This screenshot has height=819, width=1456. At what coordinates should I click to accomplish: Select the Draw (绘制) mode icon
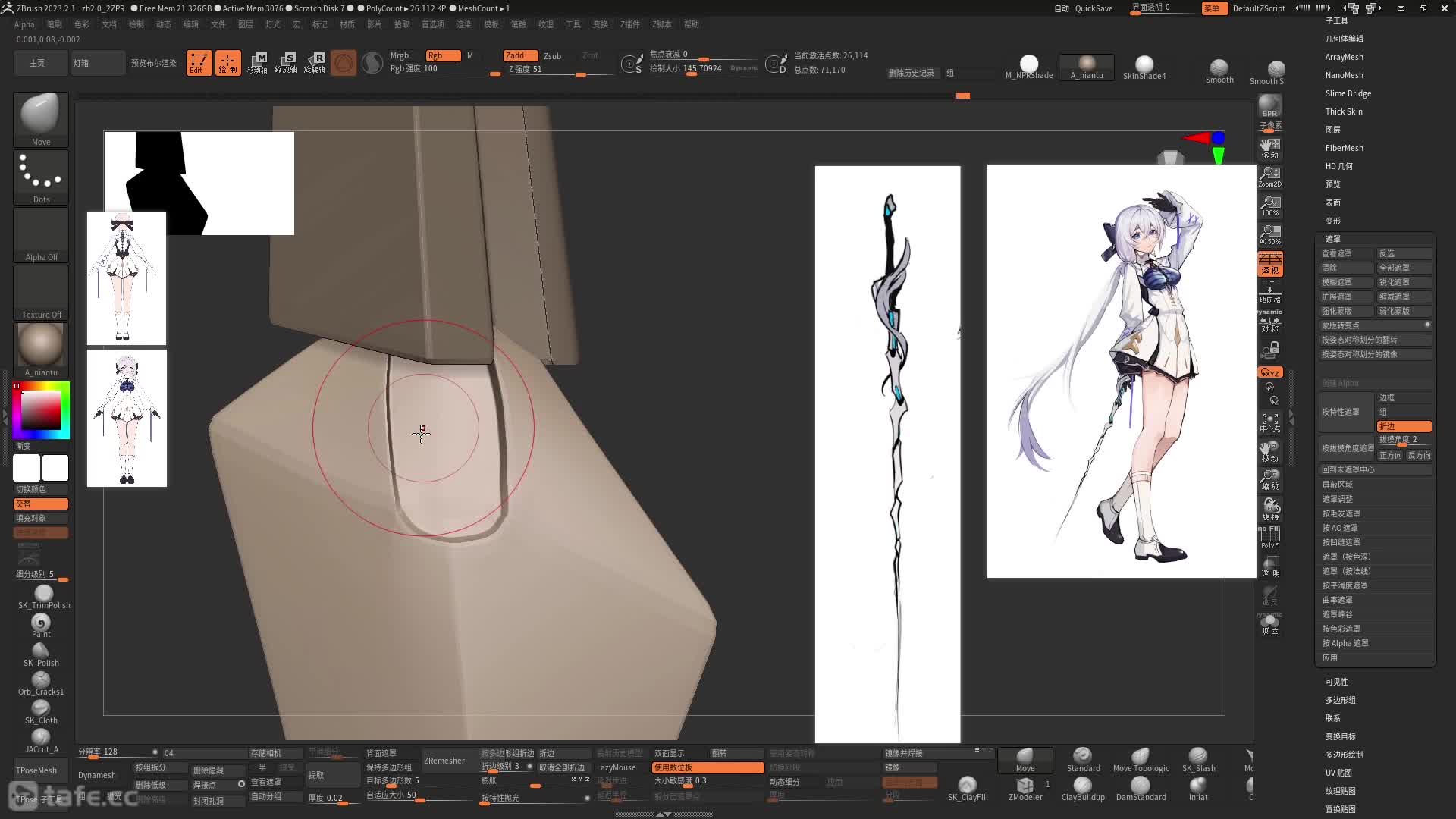pyautogui.click(x=227, y=62)
